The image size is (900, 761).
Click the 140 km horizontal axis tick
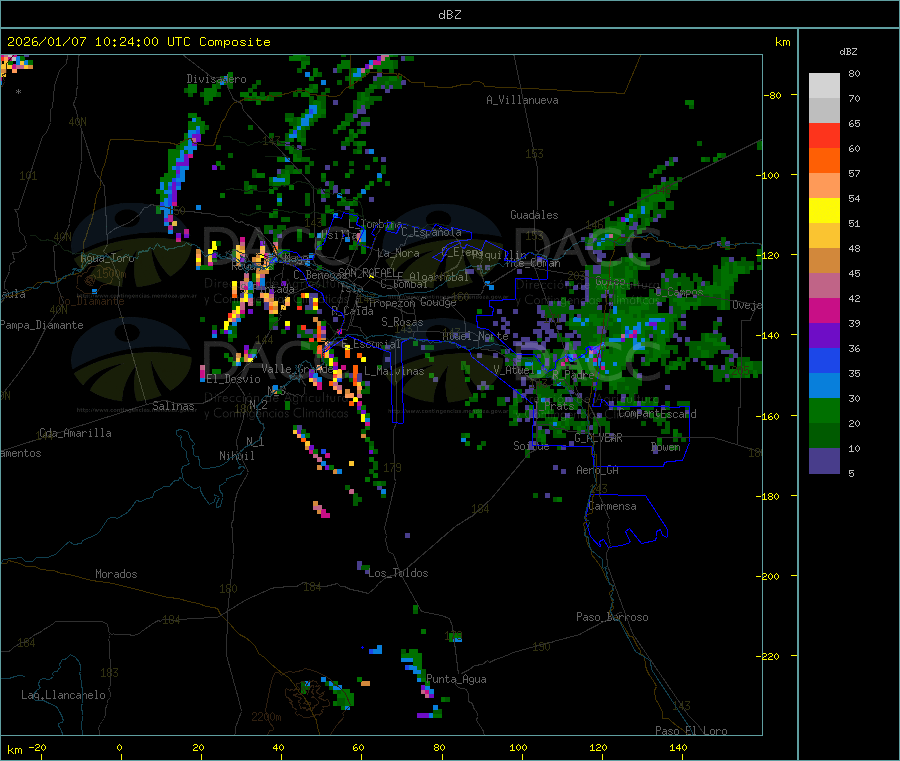[678, 747]
